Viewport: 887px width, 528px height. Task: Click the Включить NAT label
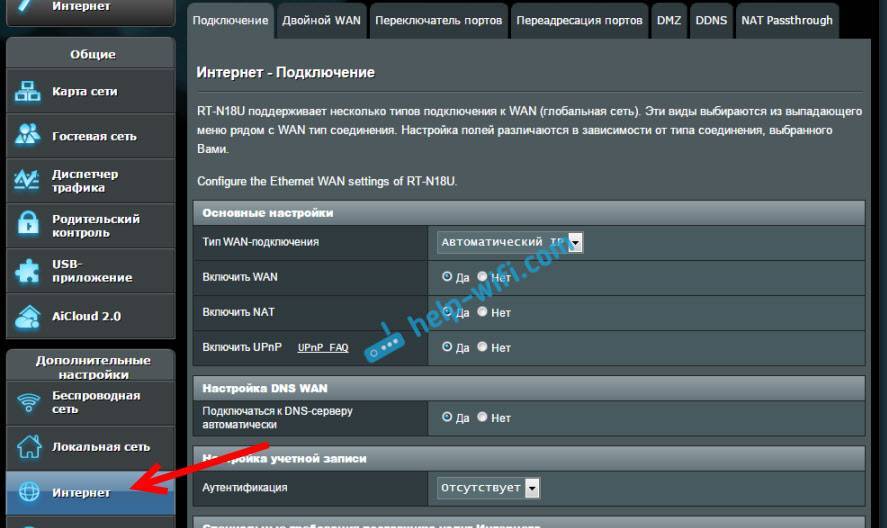coord(239,312)
